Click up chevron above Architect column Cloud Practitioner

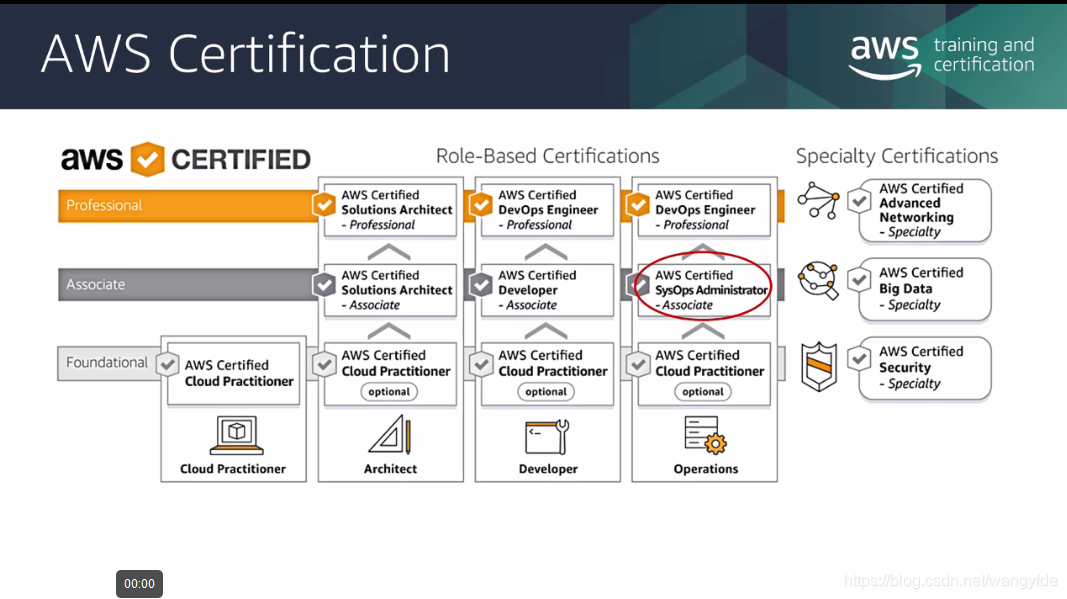(x=389, y=331)
